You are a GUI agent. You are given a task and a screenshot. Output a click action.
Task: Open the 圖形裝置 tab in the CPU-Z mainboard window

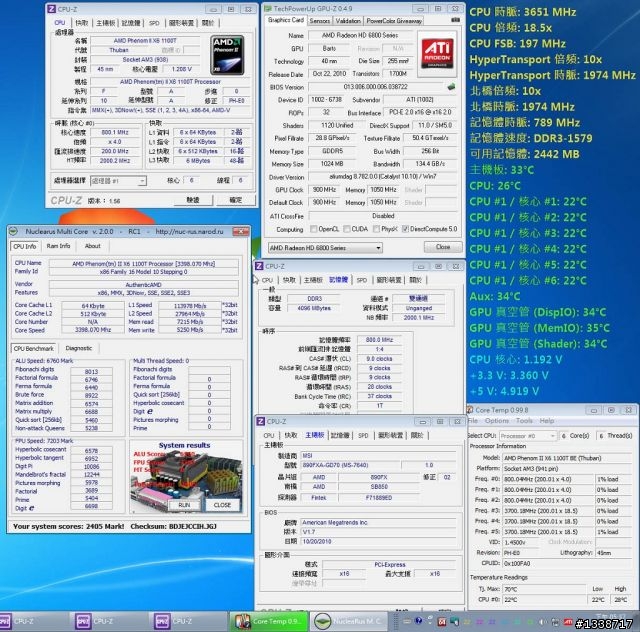click(391, 436)
